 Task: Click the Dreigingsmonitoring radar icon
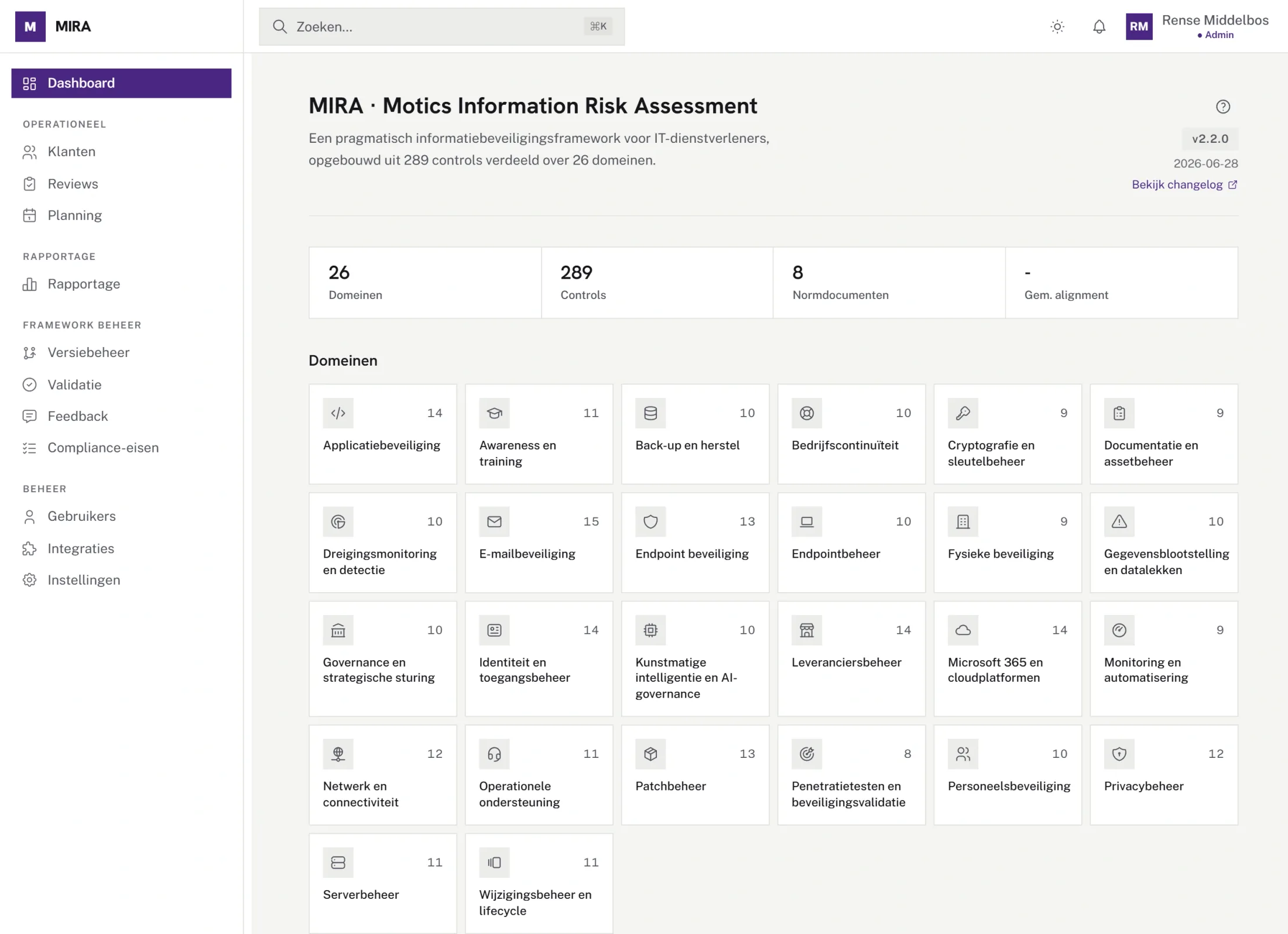[338, 521]
